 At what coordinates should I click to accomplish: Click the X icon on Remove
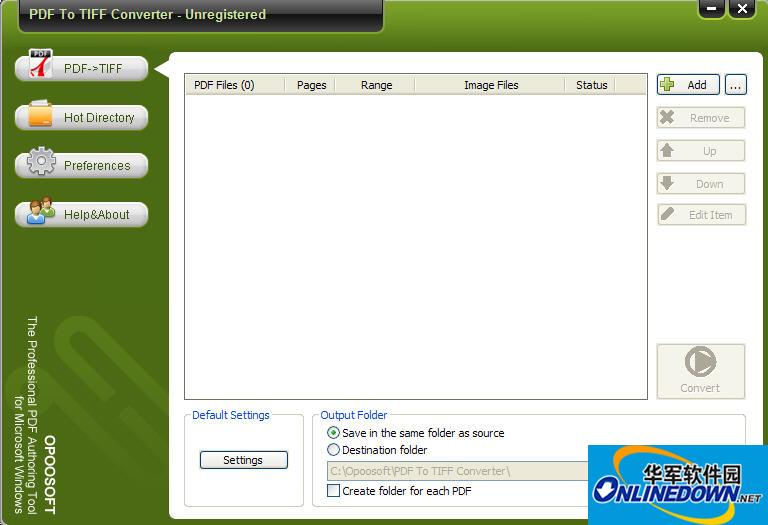click(x=667, y=117)
